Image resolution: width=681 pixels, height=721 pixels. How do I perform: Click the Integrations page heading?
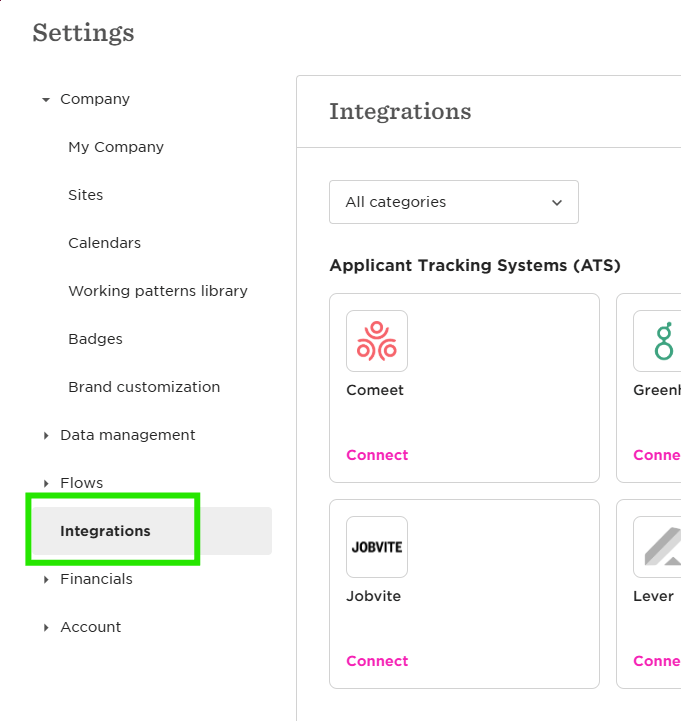point(400,112)
